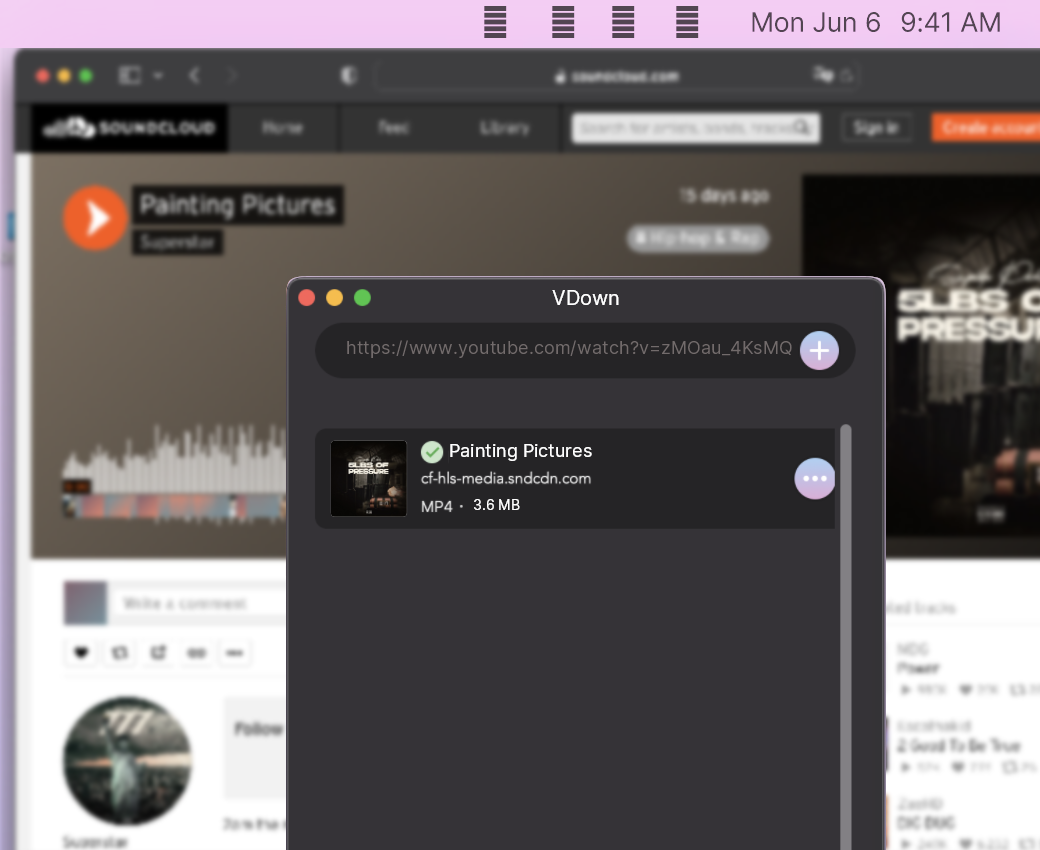1040x850 pixels.
Task: Click the plus button to add URL
Action: pyautogui.click(x=819, y=350)
